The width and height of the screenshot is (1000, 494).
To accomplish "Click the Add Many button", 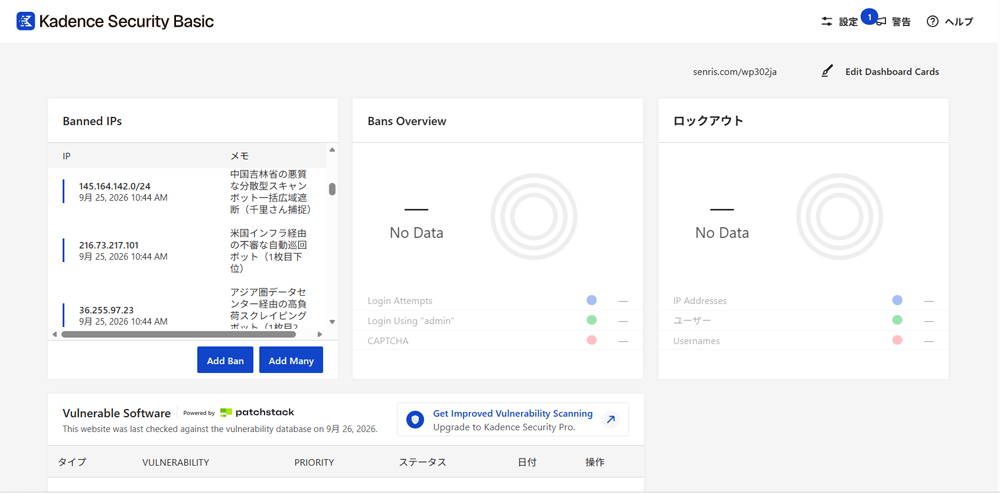I will click(291, 360).
